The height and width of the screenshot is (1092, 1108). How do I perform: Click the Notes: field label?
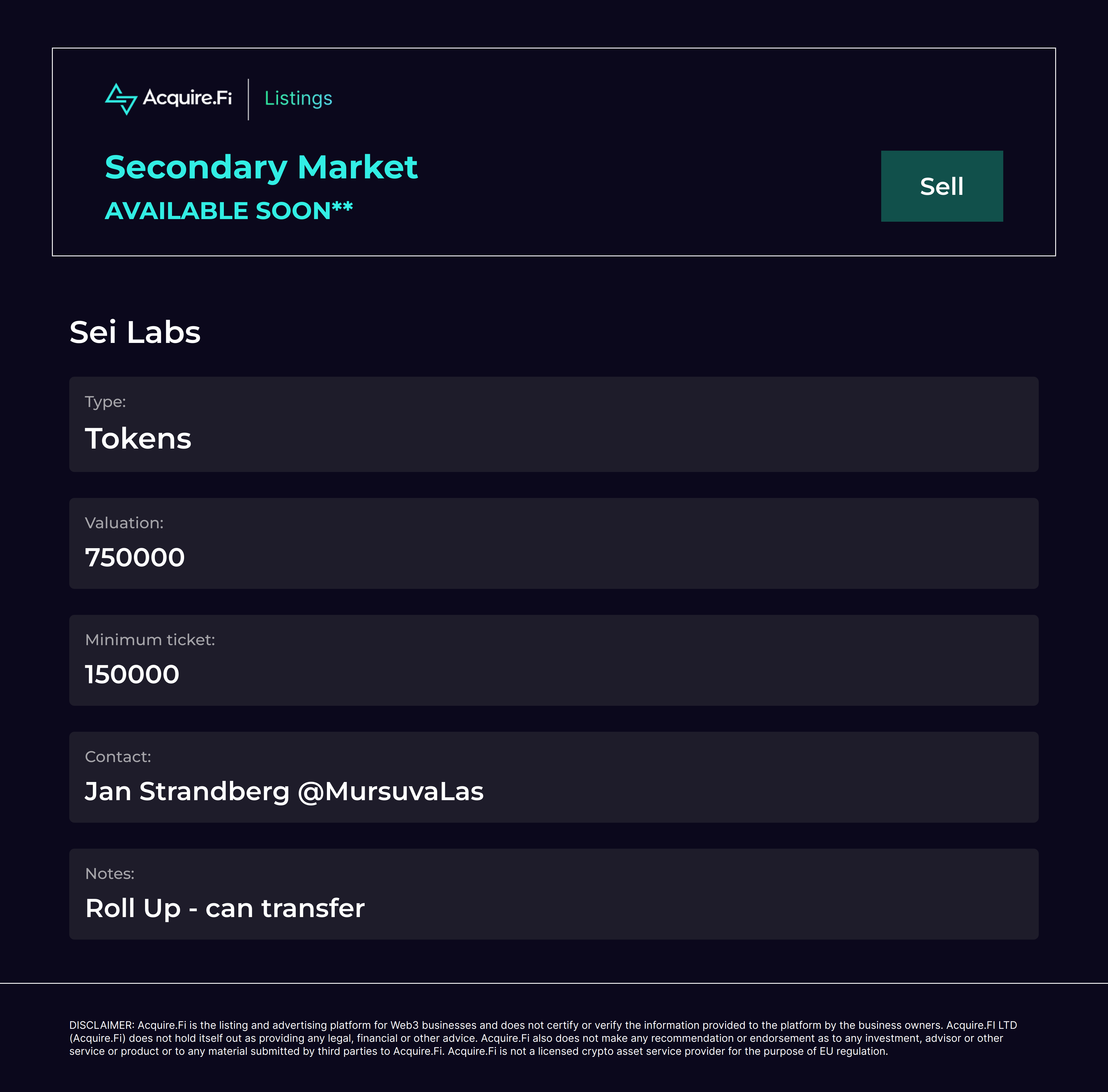[x=109, y=874]
